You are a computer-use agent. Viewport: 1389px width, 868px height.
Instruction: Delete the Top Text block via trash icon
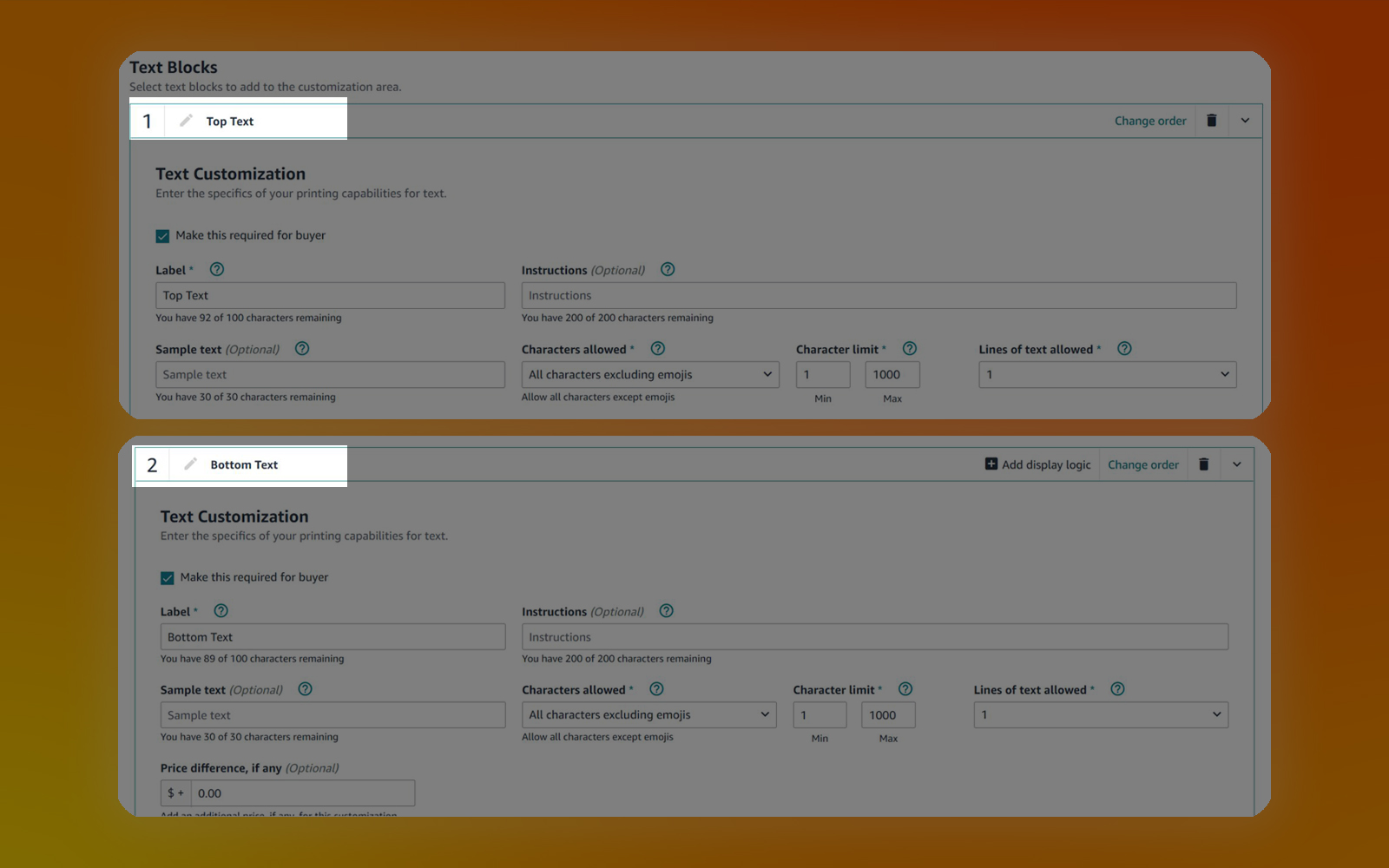click(1211, 121)
